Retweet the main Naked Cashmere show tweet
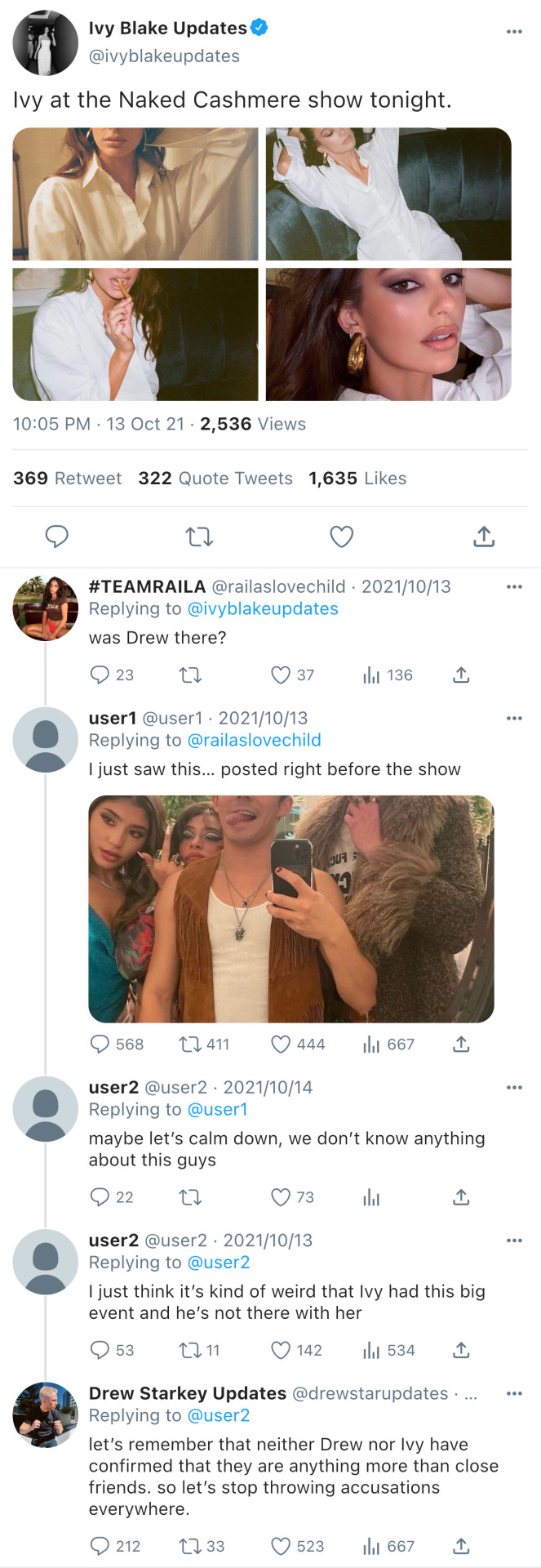 pos(199,536)
